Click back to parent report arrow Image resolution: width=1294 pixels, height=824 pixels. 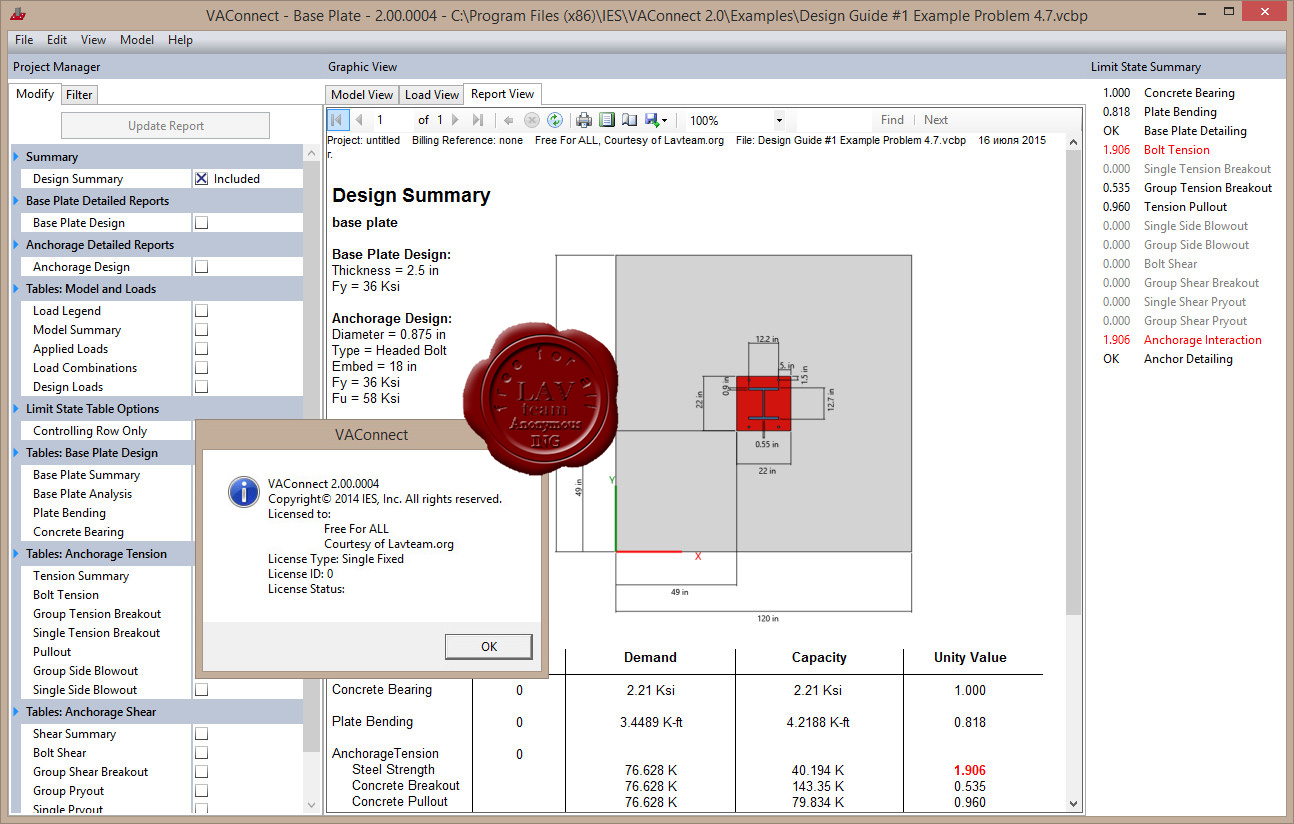(509, 120)
